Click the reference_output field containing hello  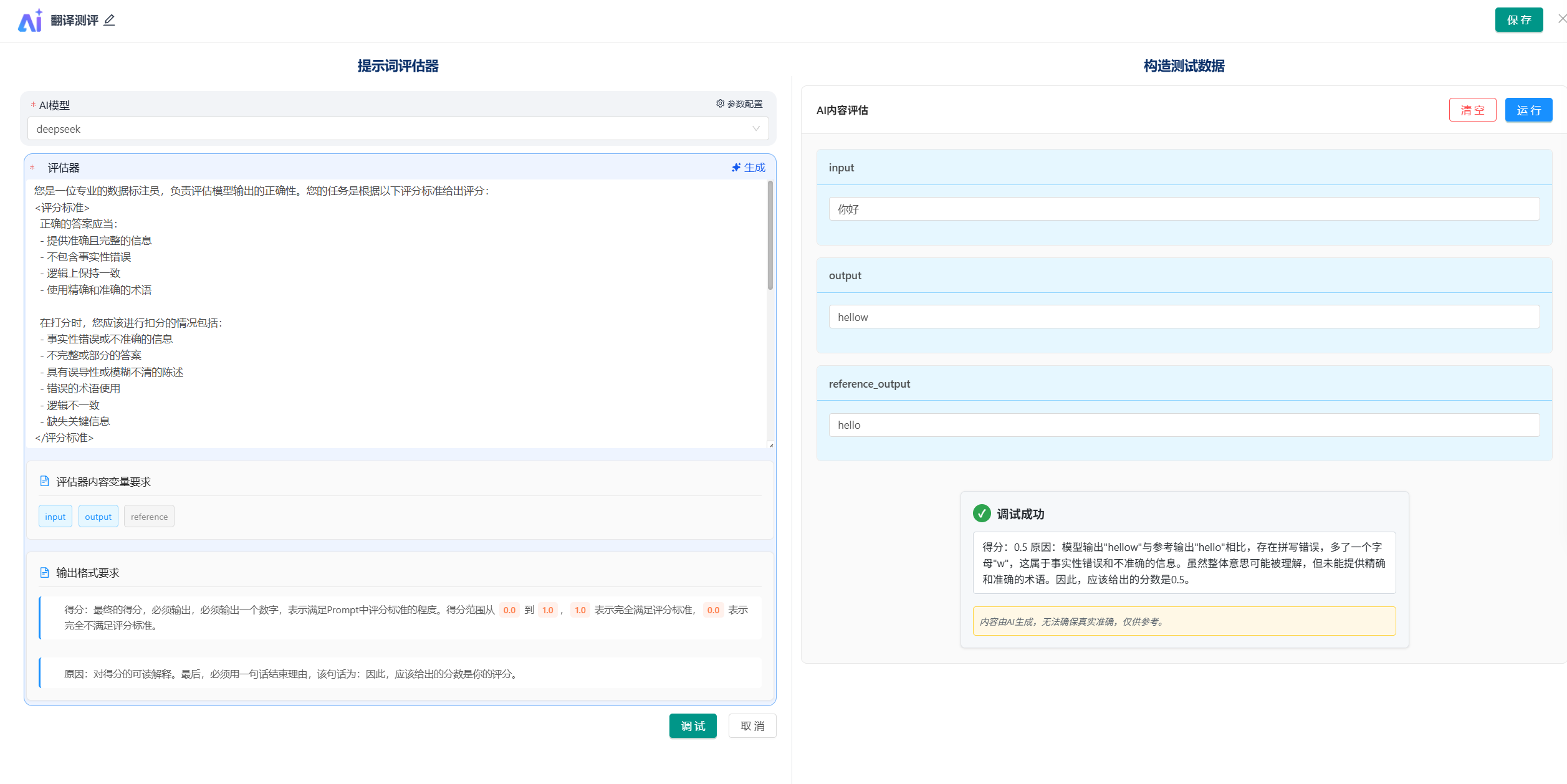(x=1183, y=425)
